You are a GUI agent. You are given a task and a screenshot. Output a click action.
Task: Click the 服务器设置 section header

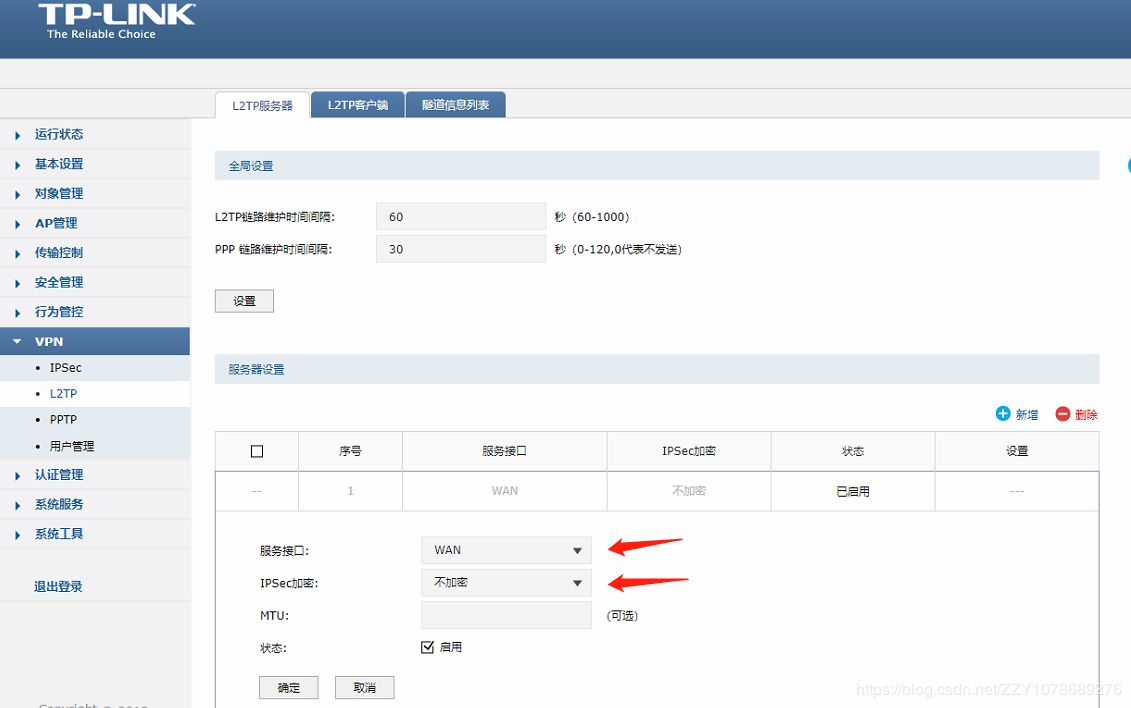coord(657,368)
